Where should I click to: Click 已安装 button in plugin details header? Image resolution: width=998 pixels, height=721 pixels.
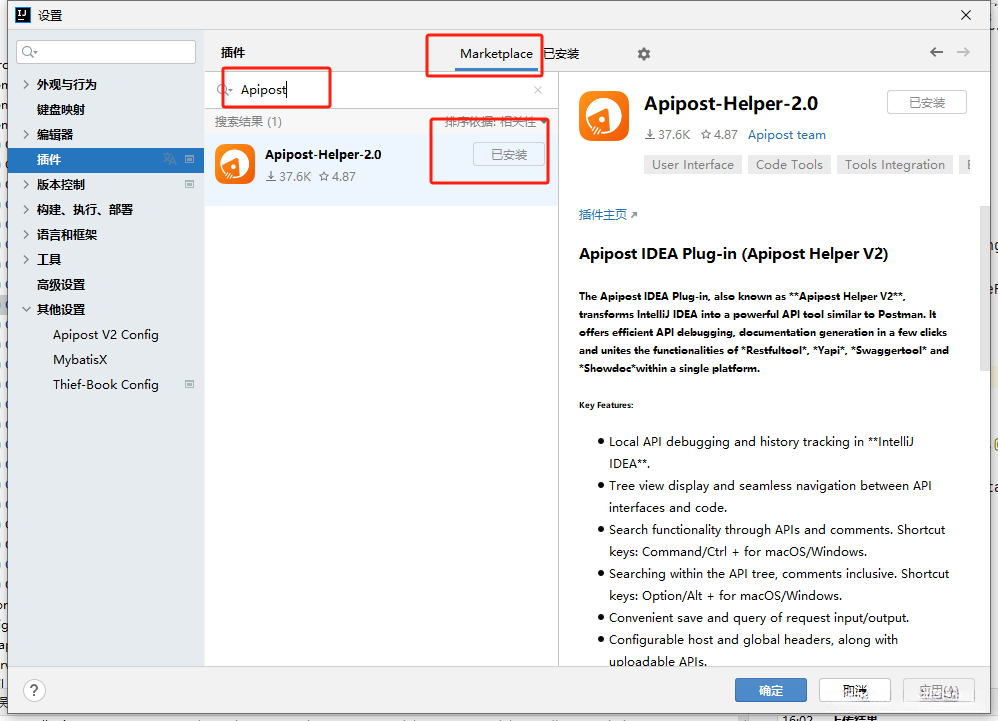tap(927, 102)
